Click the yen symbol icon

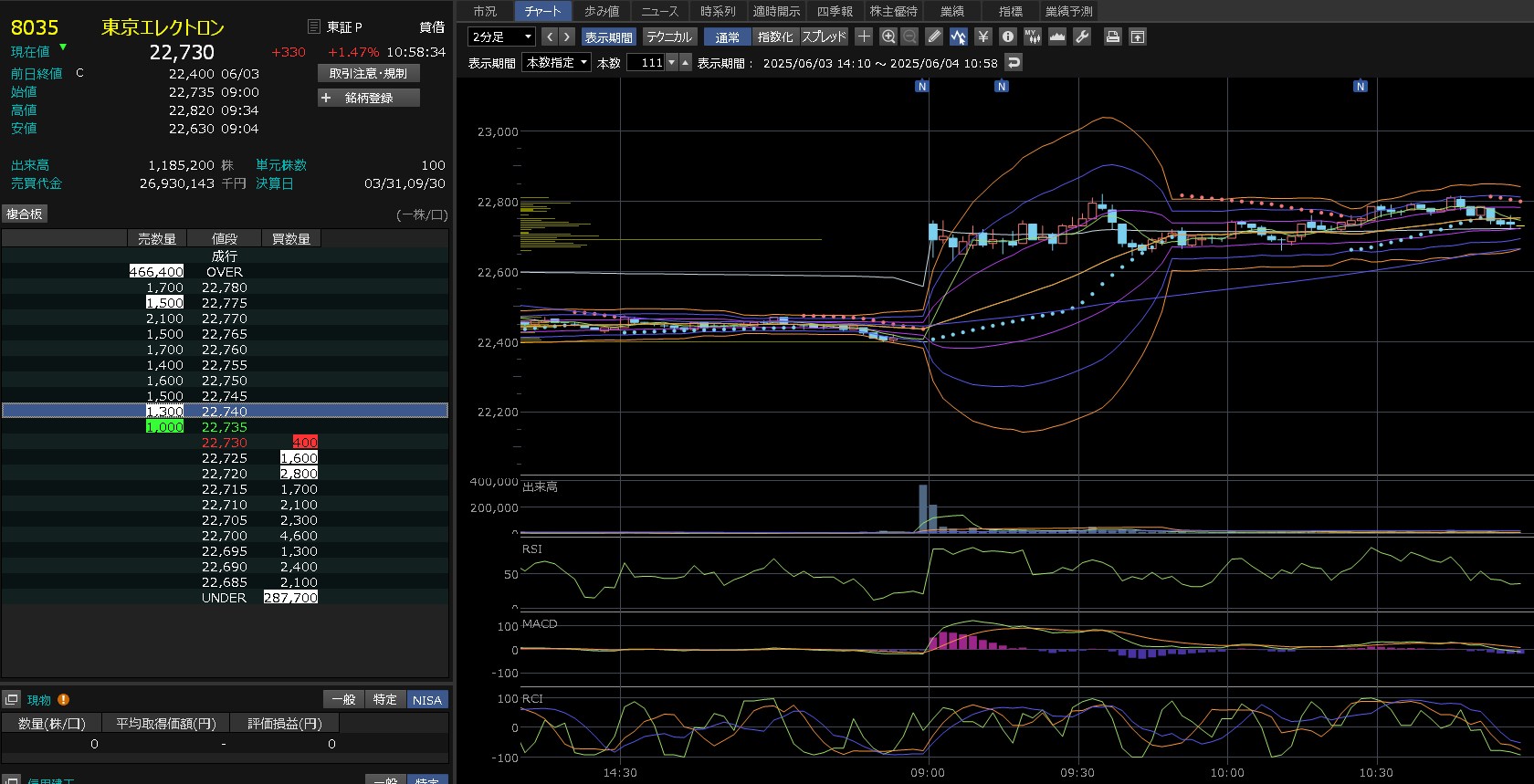click(983, 37)
